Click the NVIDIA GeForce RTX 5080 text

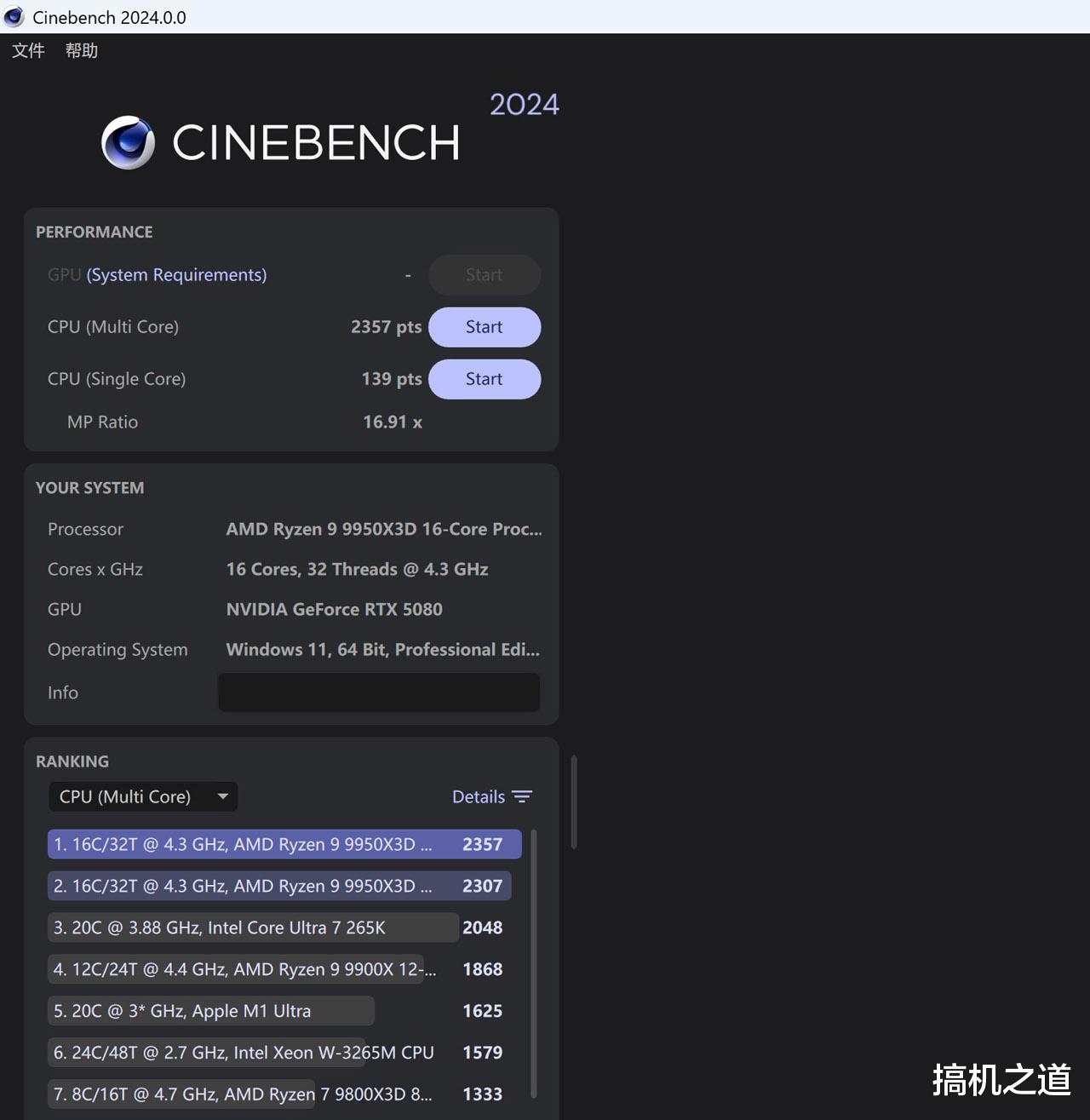334,609
